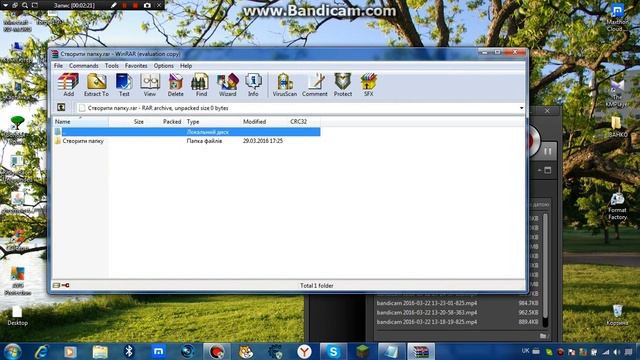Open the Find tool
The width and height of the screenshot is (640, 360).
tap(201, 85)
